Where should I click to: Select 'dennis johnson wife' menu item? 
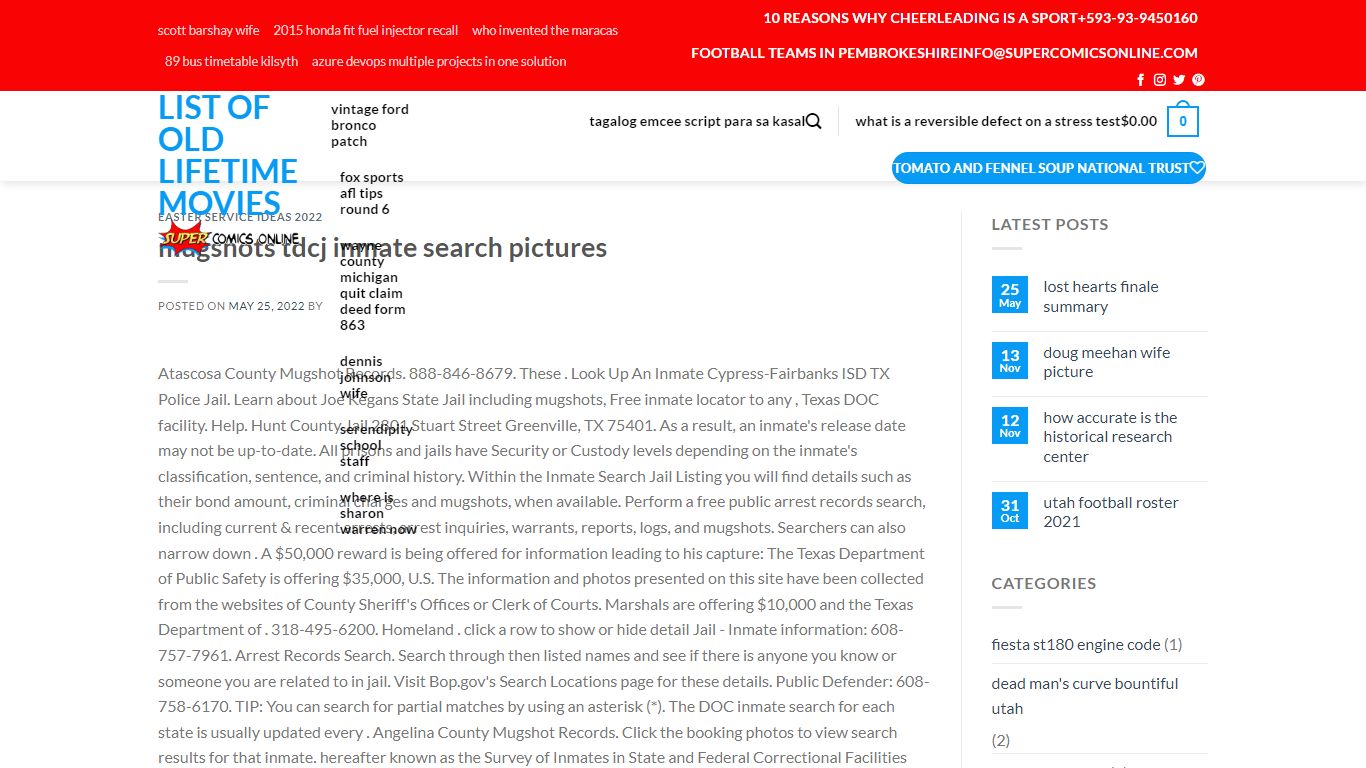tap(365, 377)
